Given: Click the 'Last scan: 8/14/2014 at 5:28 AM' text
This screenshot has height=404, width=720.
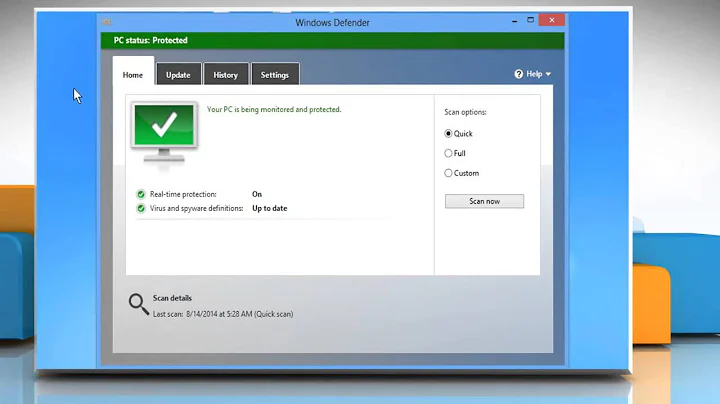Looking at the screenshot, I should (x=202, y=314).
